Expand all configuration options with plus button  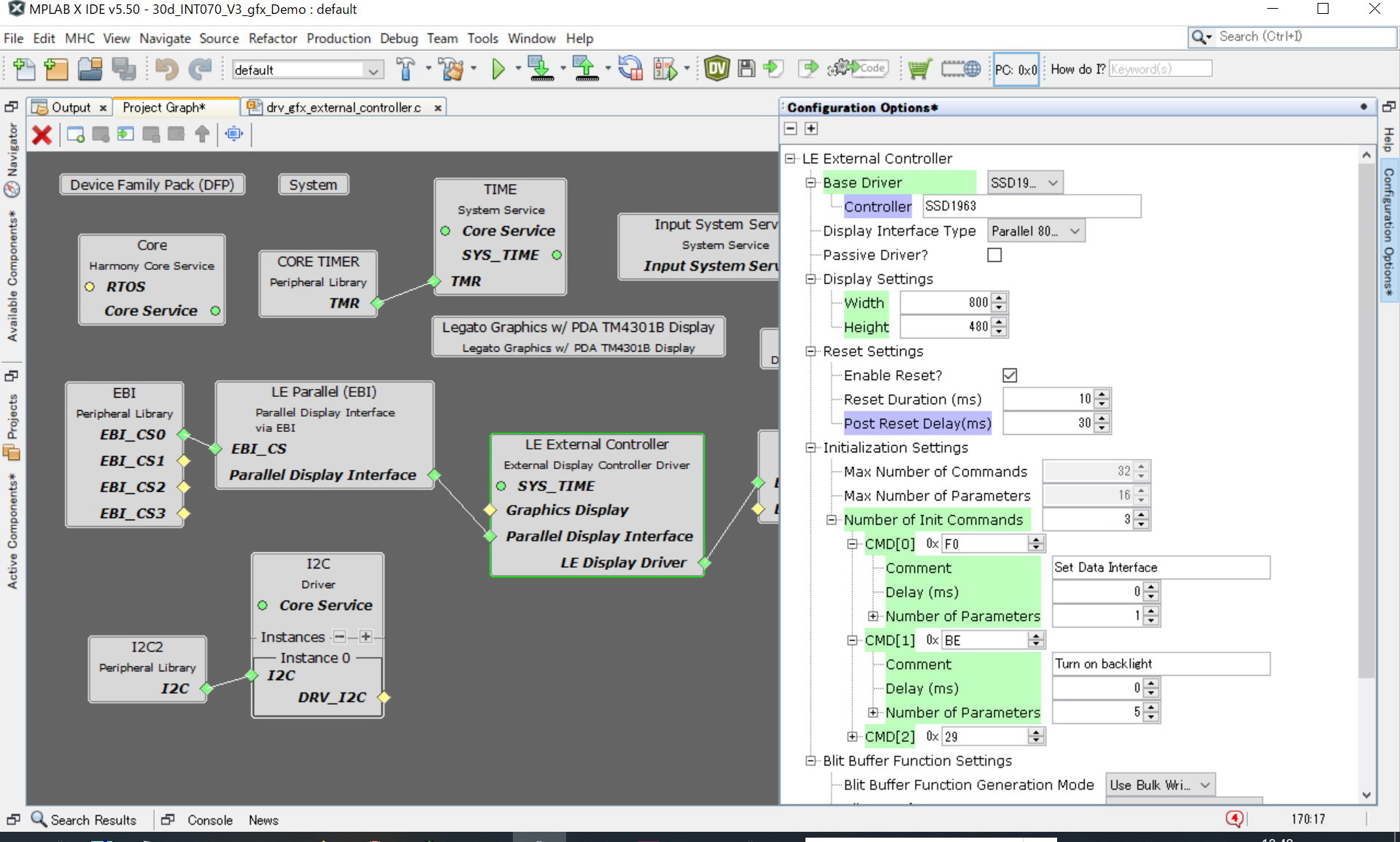click(x=811, y=128)
